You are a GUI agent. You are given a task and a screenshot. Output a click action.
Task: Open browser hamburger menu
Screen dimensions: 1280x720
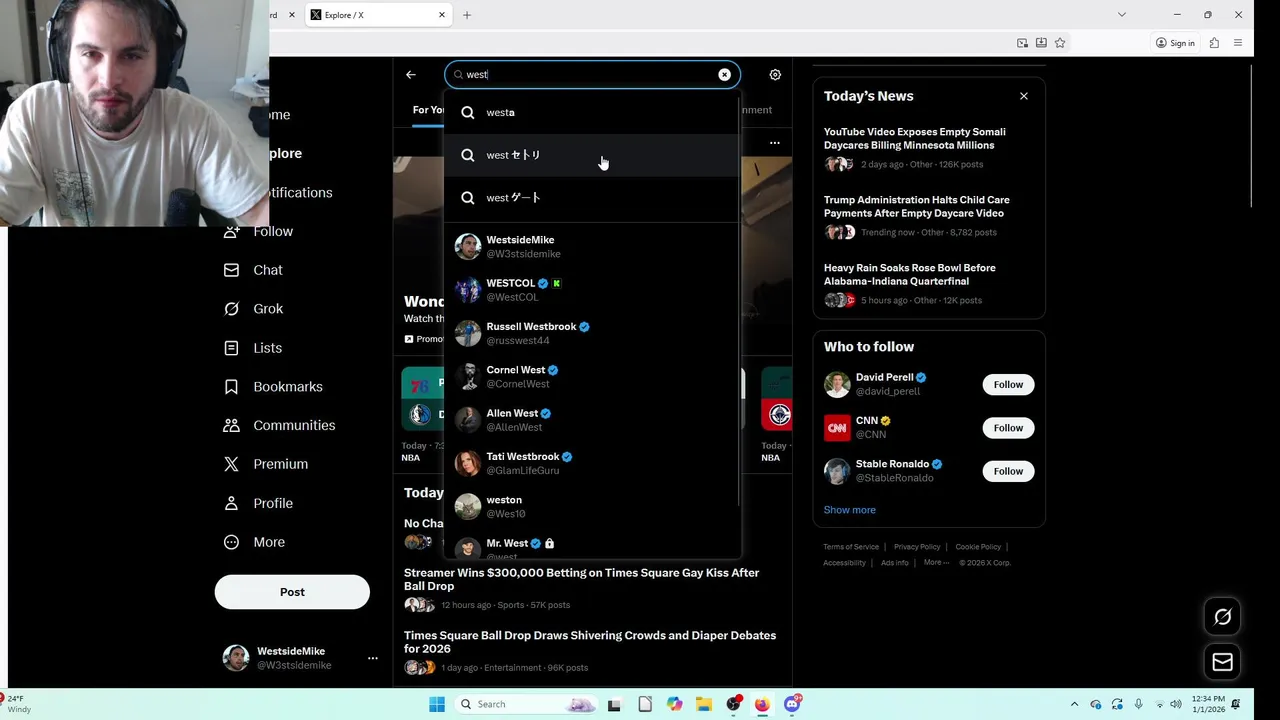point(1238,43)
